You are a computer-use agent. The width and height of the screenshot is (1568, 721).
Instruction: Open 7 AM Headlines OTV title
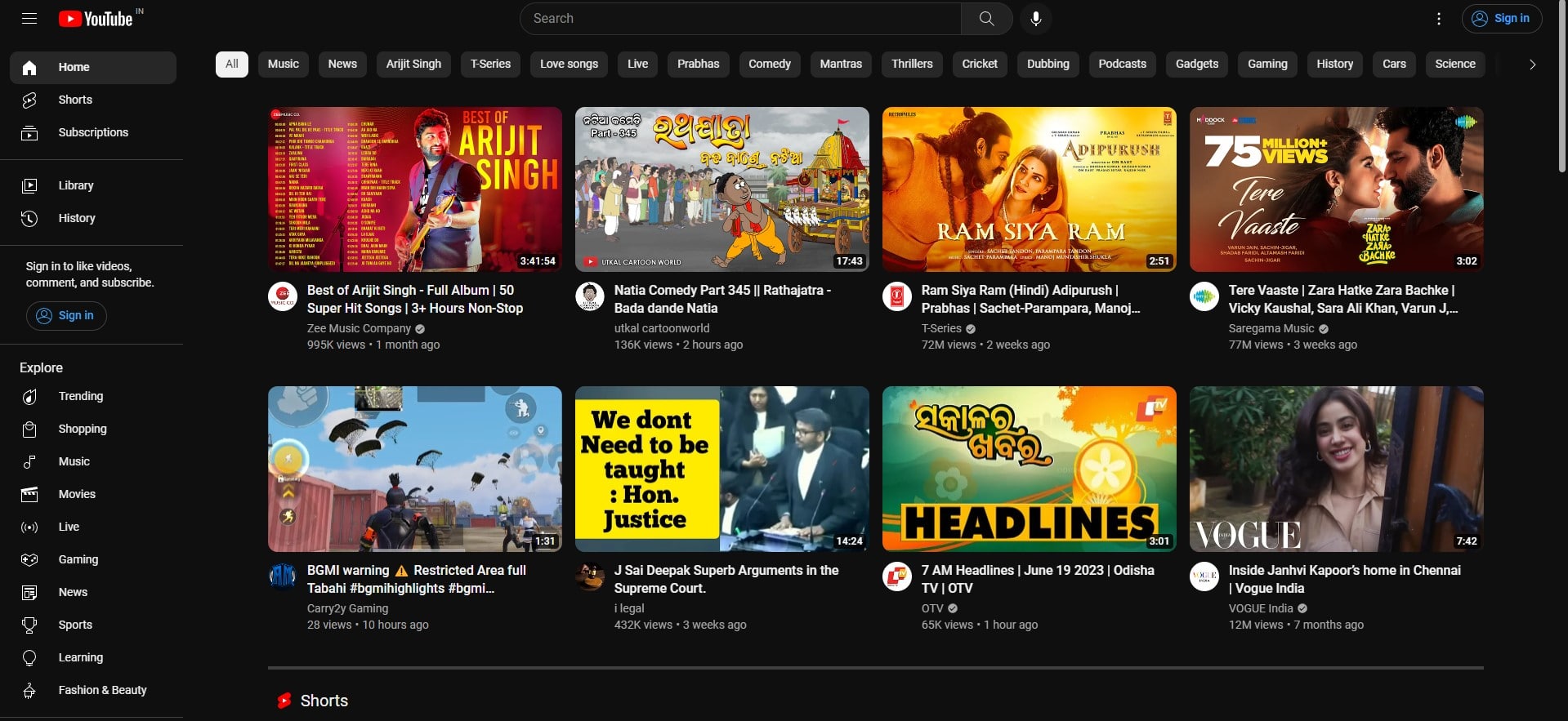coord(1038,579)
